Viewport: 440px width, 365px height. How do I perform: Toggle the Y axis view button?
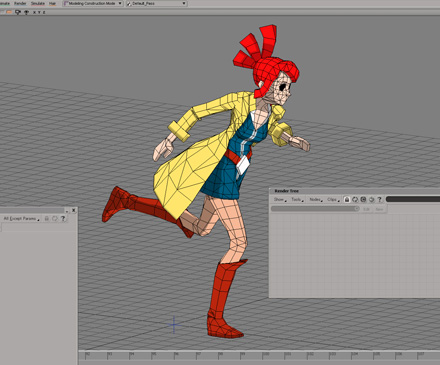[39, 12]
